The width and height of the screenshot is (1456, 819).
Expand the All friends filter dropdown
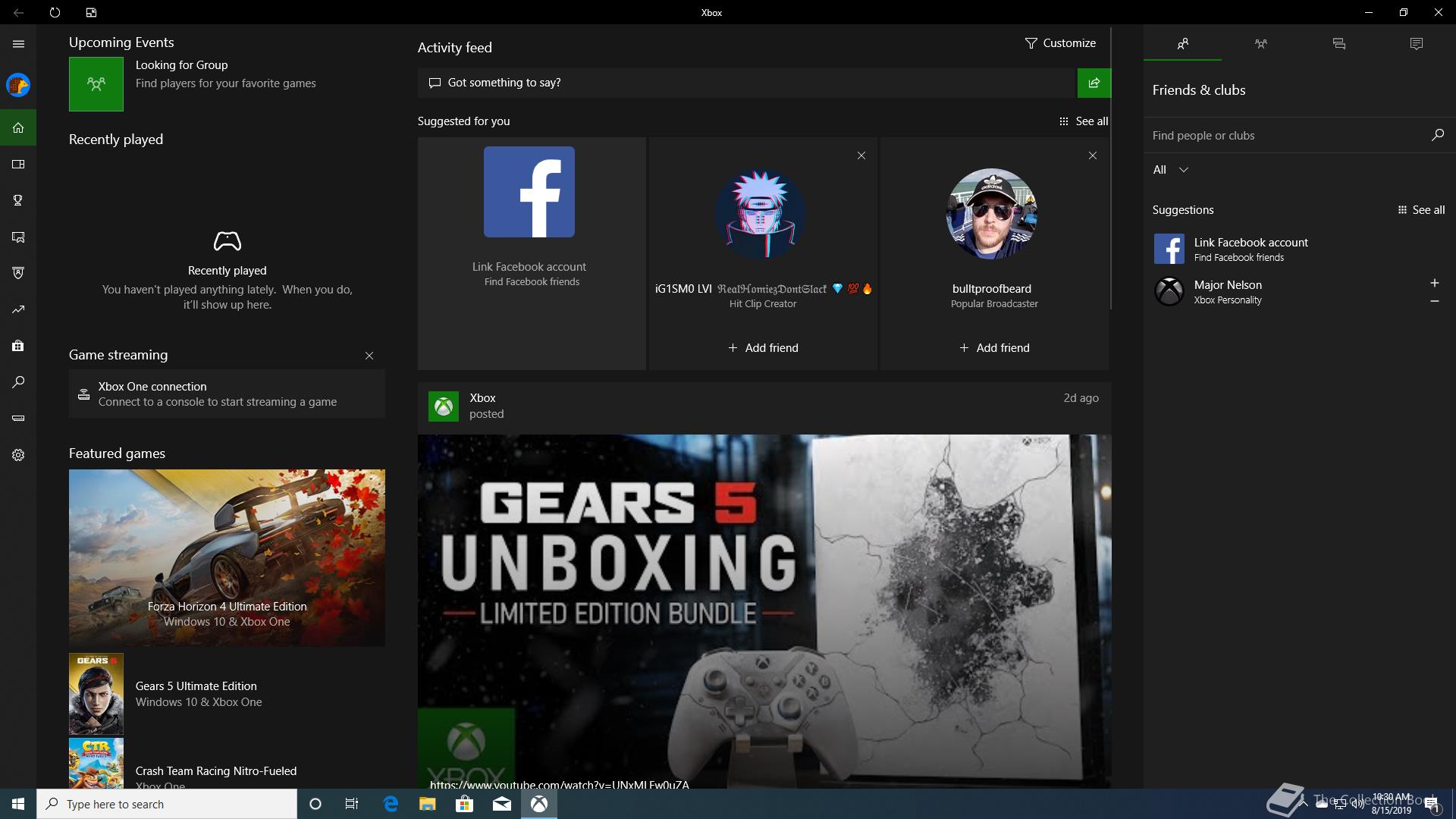tap(1171, 170)
